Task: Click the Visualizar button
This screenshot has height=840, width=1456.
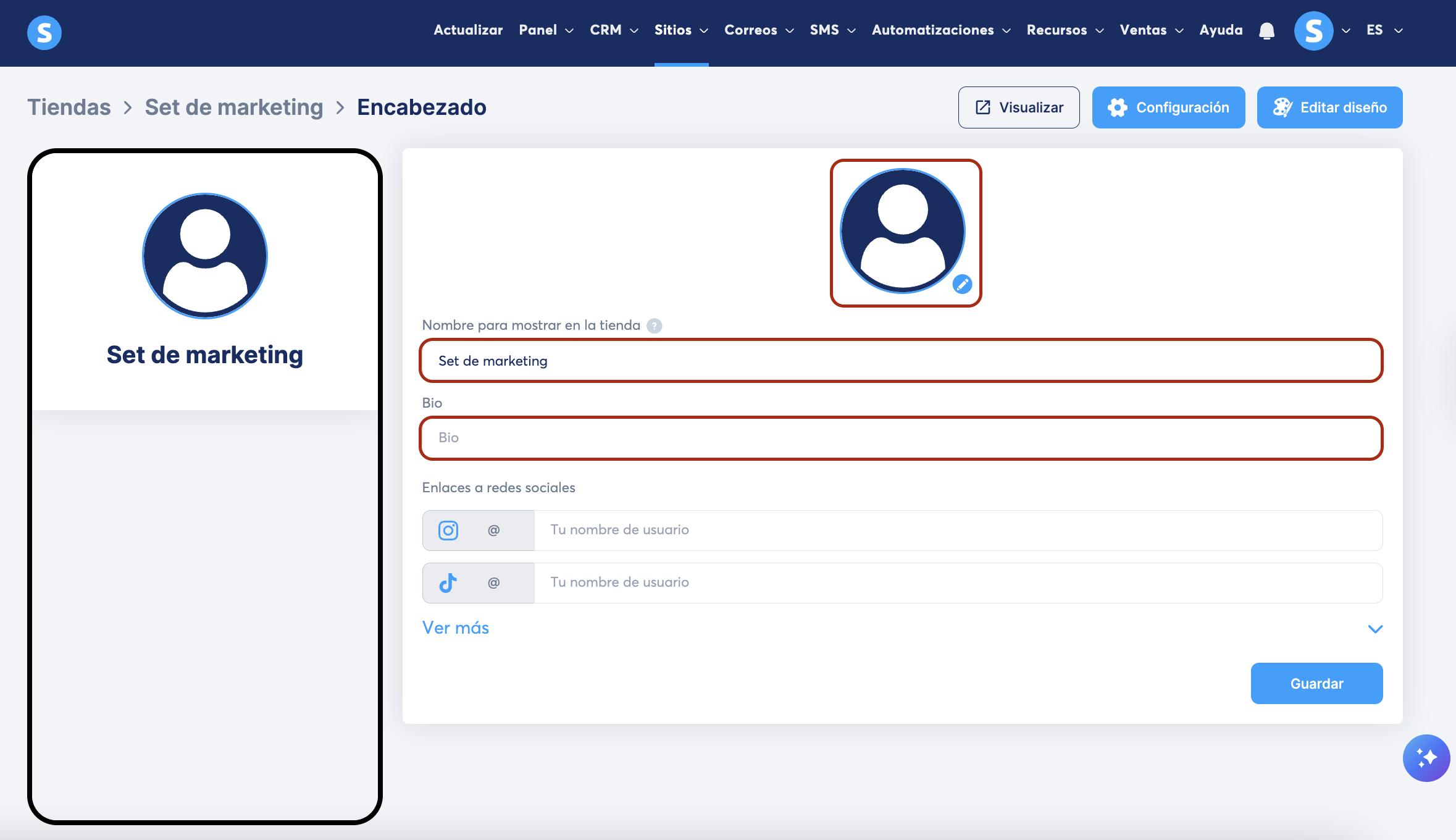Action: coord(1019,107)
